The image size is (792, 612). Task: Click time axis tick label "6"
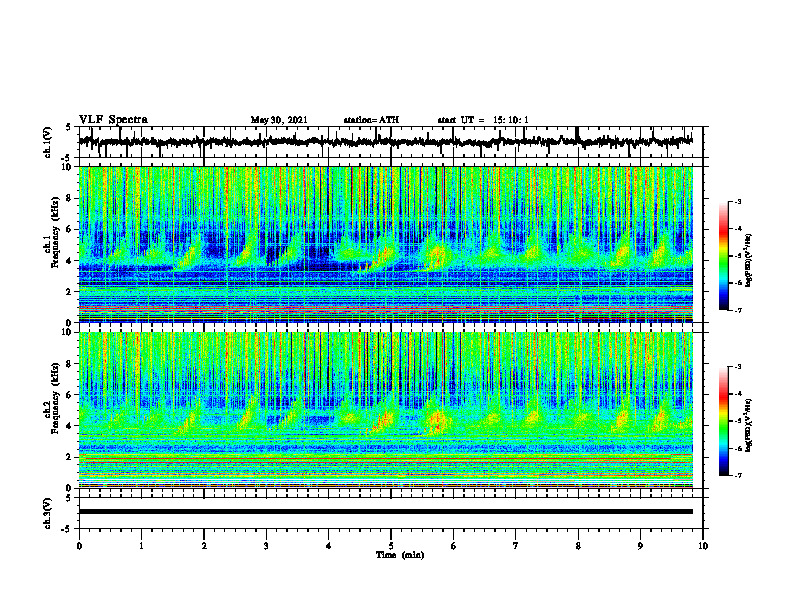[x=454, y=546]
